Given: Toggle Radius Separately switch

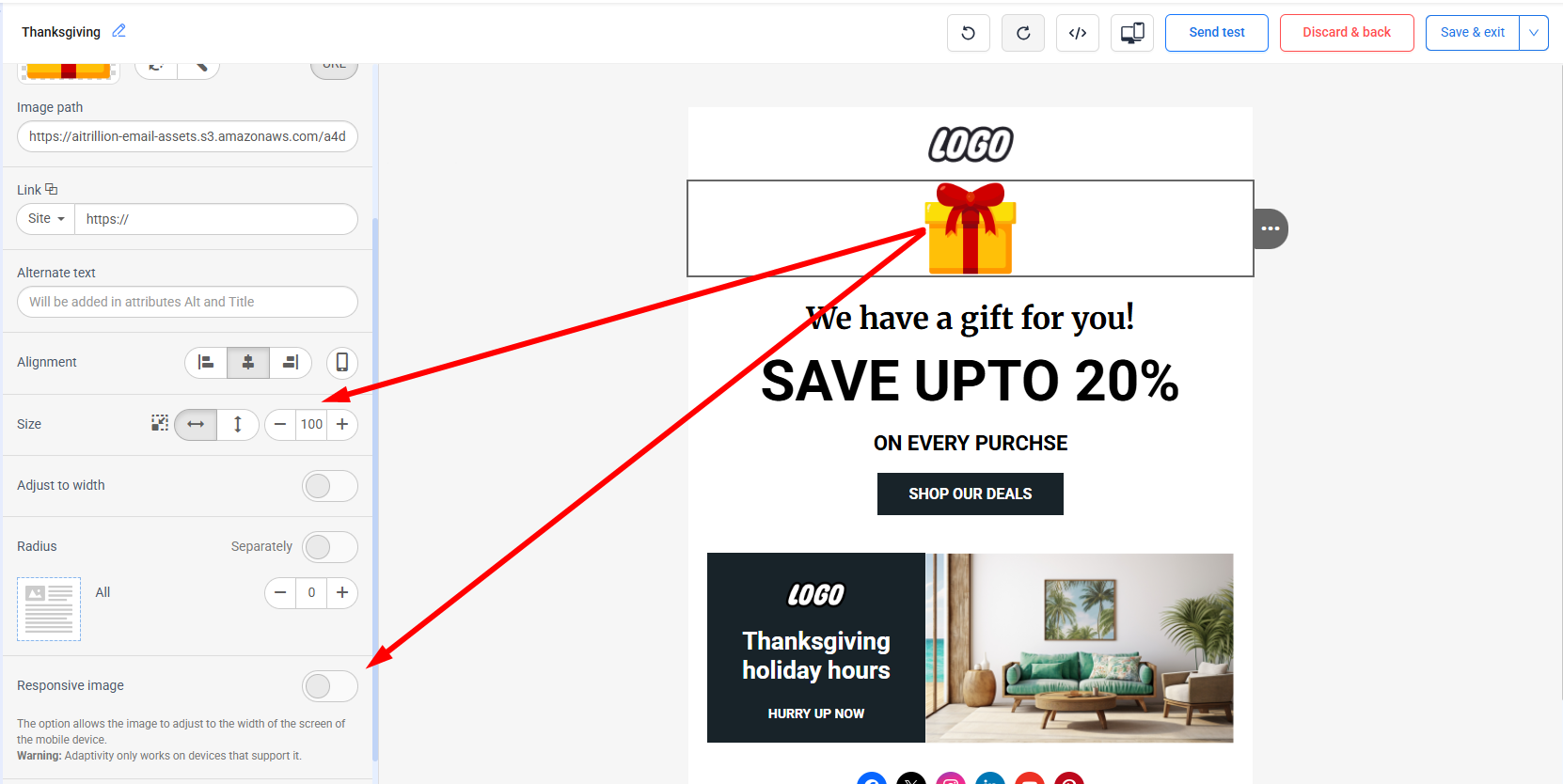Looking at the screenshot, I should pos(330,547).
